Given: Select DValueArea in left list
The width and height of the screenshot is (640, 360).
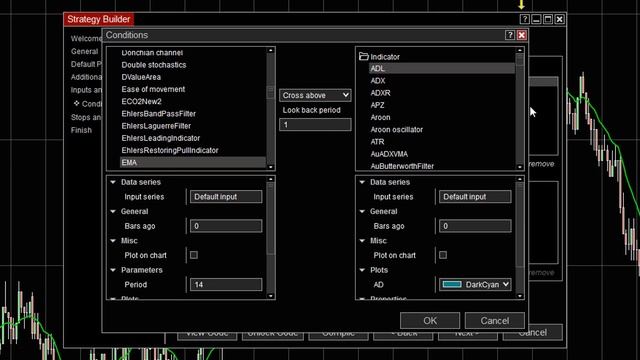Looking at the screenshot, I should pyautogui.click(x=141, y=77).
